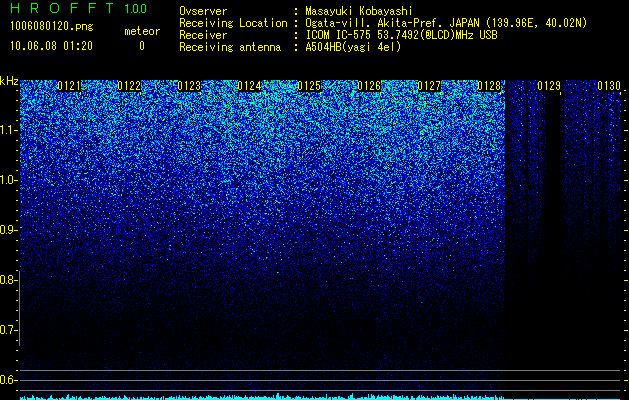Click the filename 1006080120.png
Screen dimensions: 629x400
[x=52, y=27]
